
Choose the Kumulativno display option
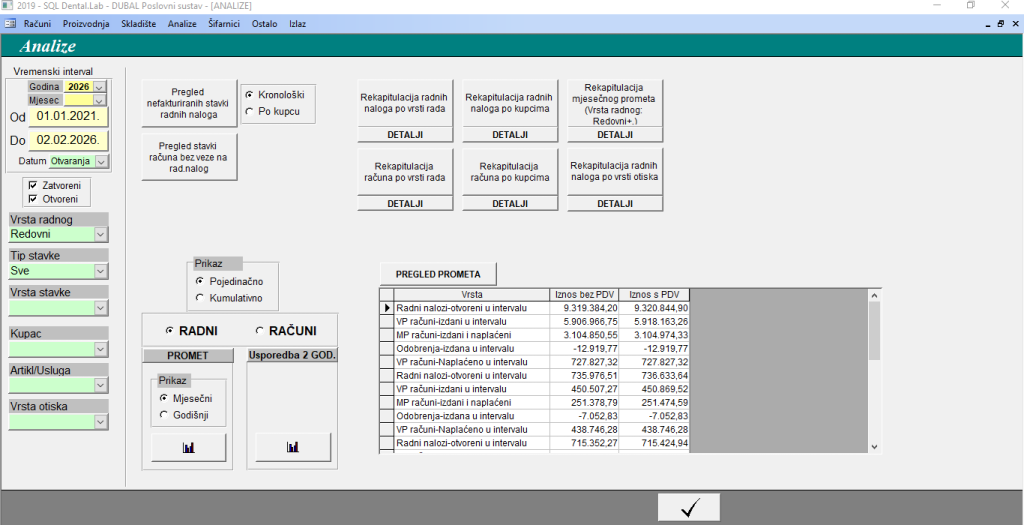pos(200,297)
